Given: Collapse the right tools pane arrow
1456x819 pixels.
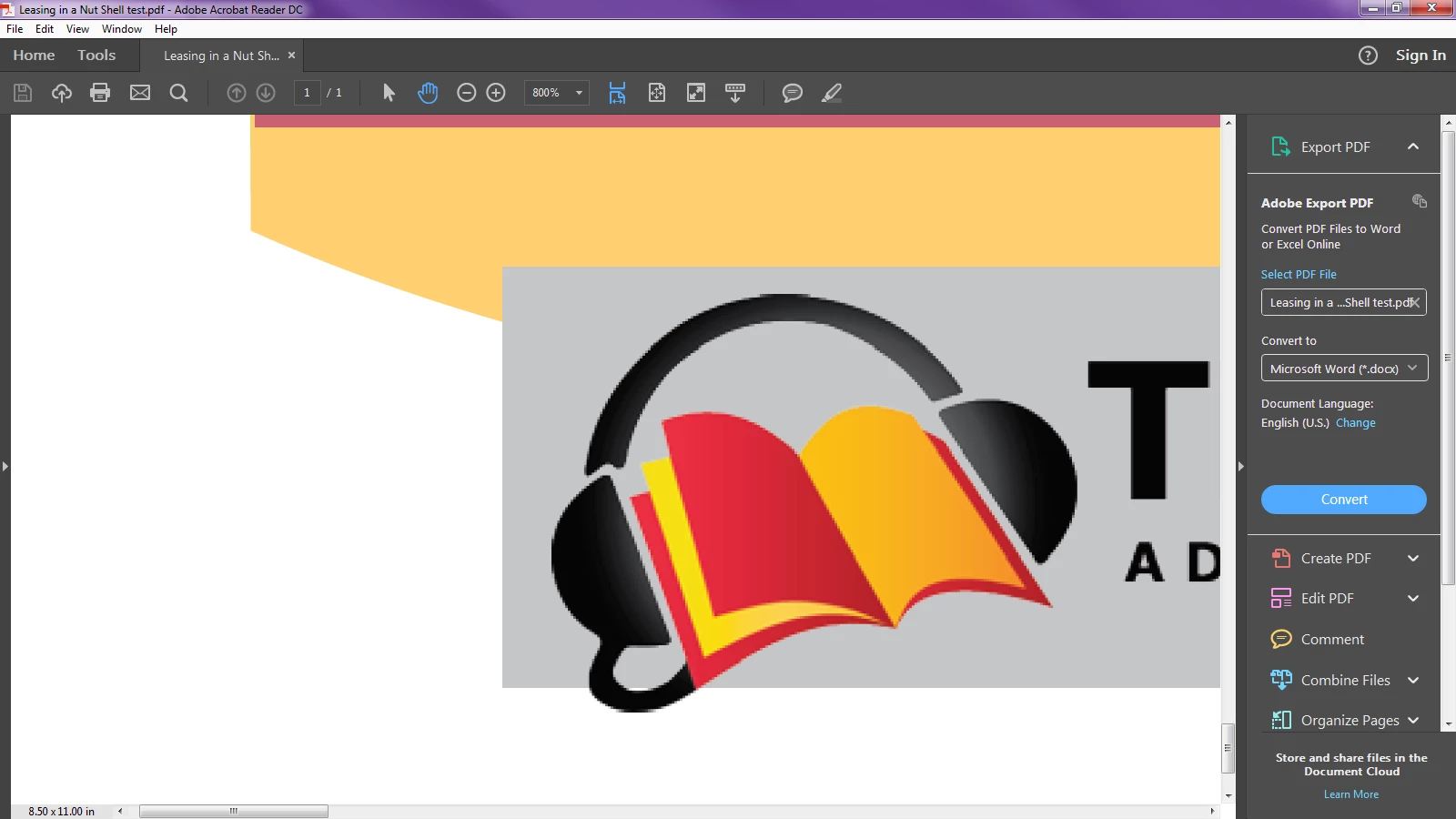Looking at the screenshot, I should [1240, 466].
